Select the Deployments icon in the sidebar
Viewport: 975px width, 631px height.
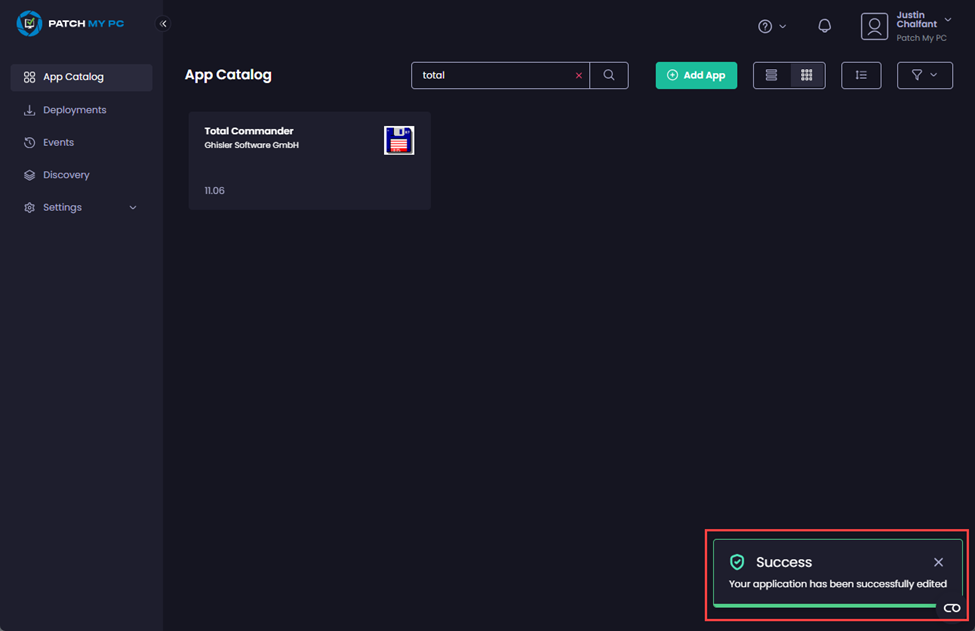click(28, 109)
